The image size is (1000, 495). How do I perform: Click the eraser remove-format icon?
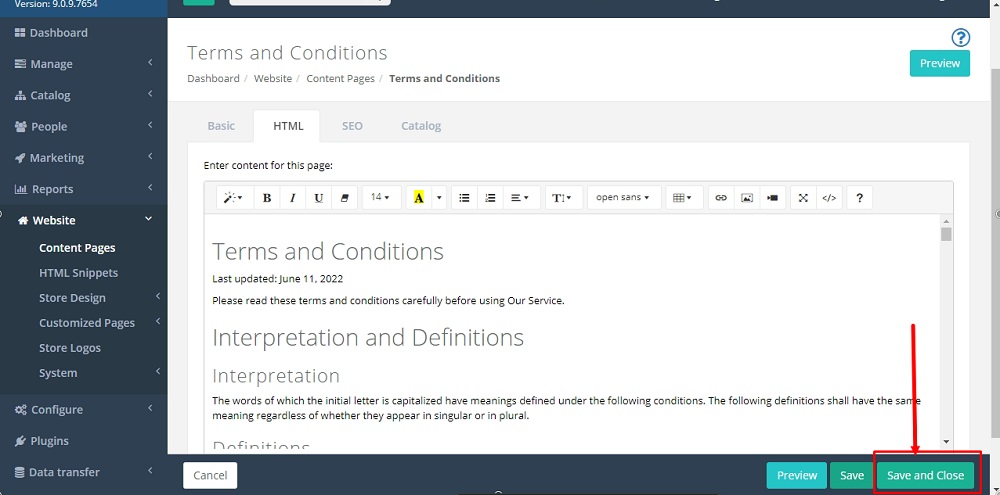click(x=344, y=198)
